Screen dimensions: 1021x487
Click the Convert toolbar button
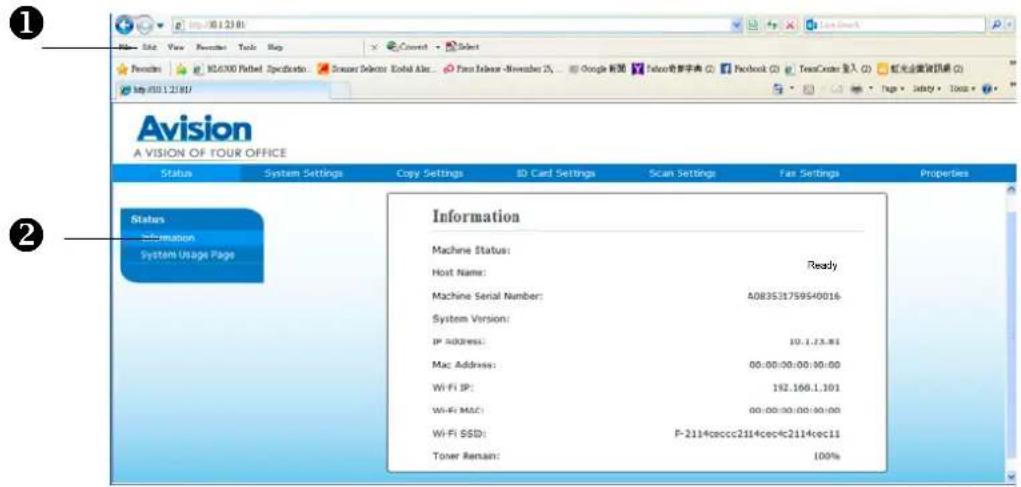(x=408, y=47)
